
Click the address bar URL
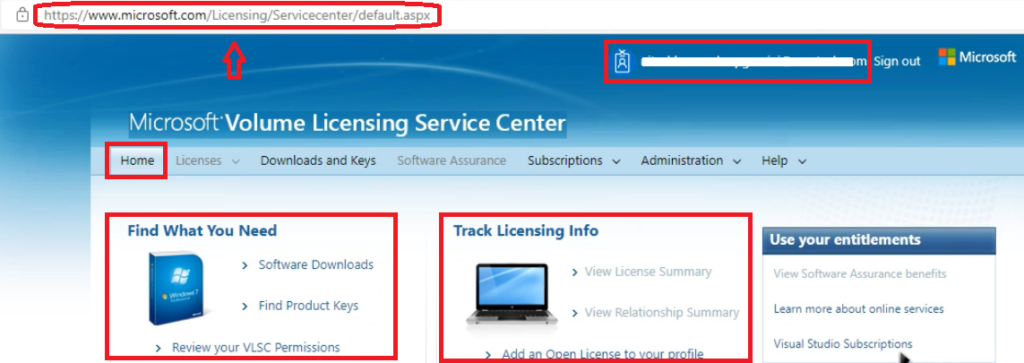pyautogui.click(x=238, y=15)
